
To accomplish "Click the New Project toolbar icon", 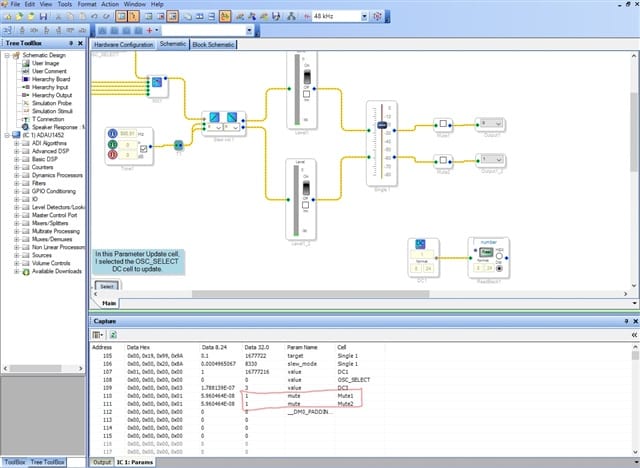I will pyautogui.click(x=8, y=16).
